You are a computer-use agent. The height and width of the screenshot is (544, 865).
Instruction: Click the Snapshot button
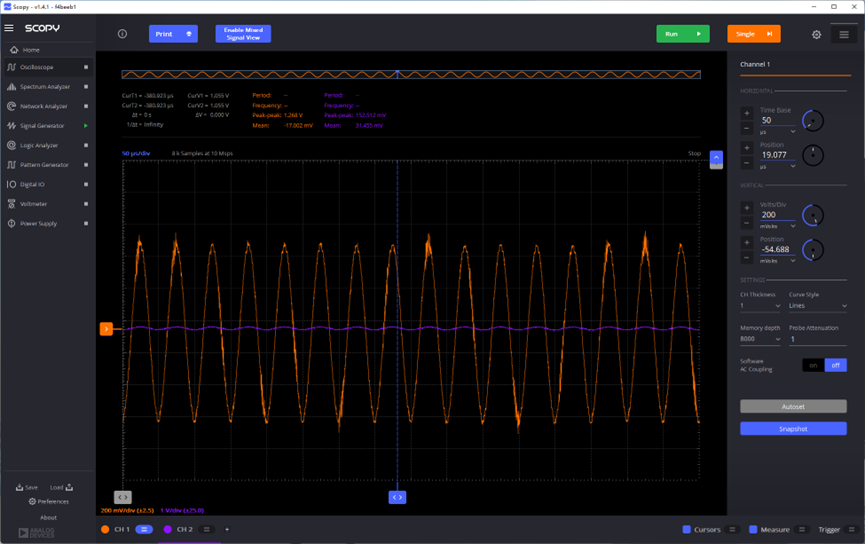(793, 429)
